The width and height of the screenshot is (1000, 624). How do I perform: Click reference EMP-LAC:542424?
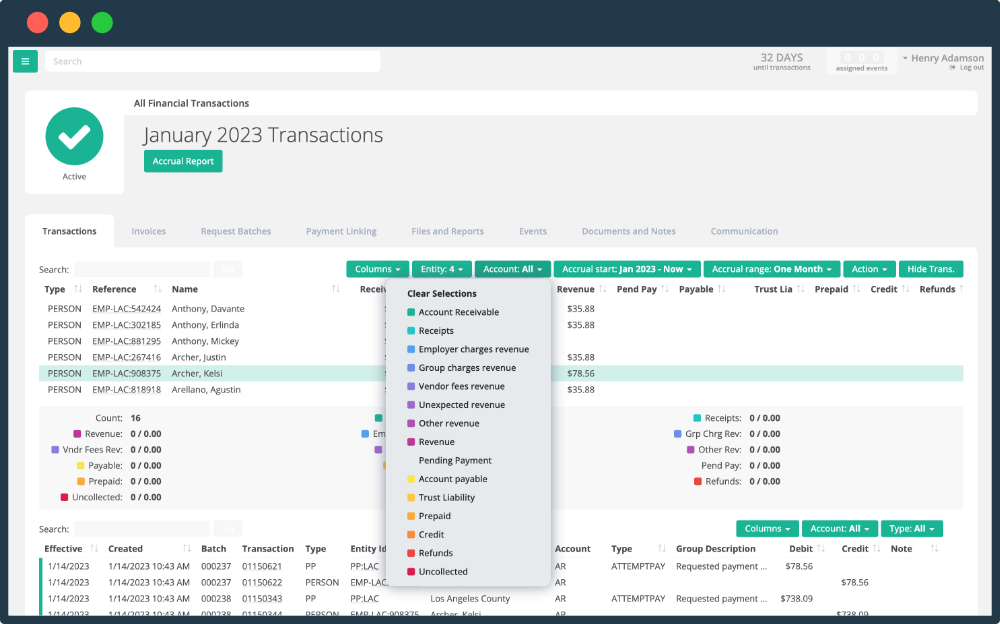tap(126, 309)
